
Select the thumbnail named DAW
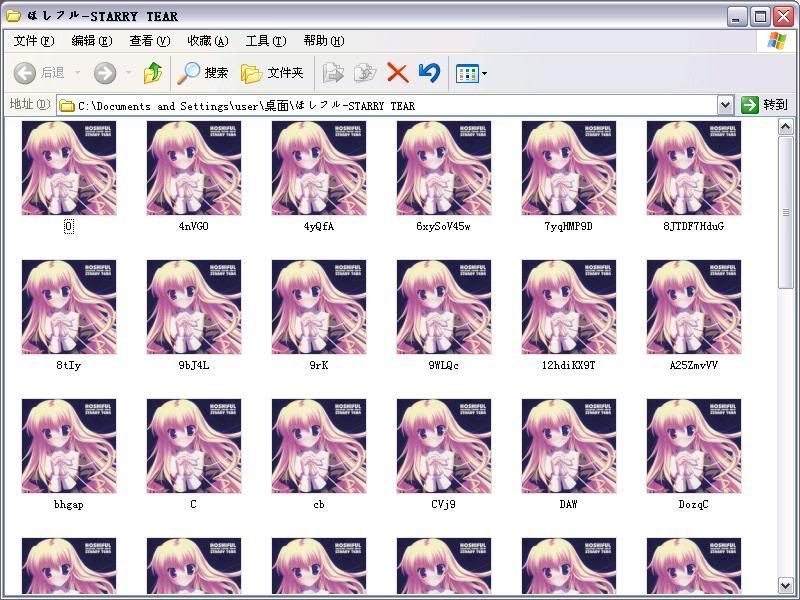(x=569, y=446)
